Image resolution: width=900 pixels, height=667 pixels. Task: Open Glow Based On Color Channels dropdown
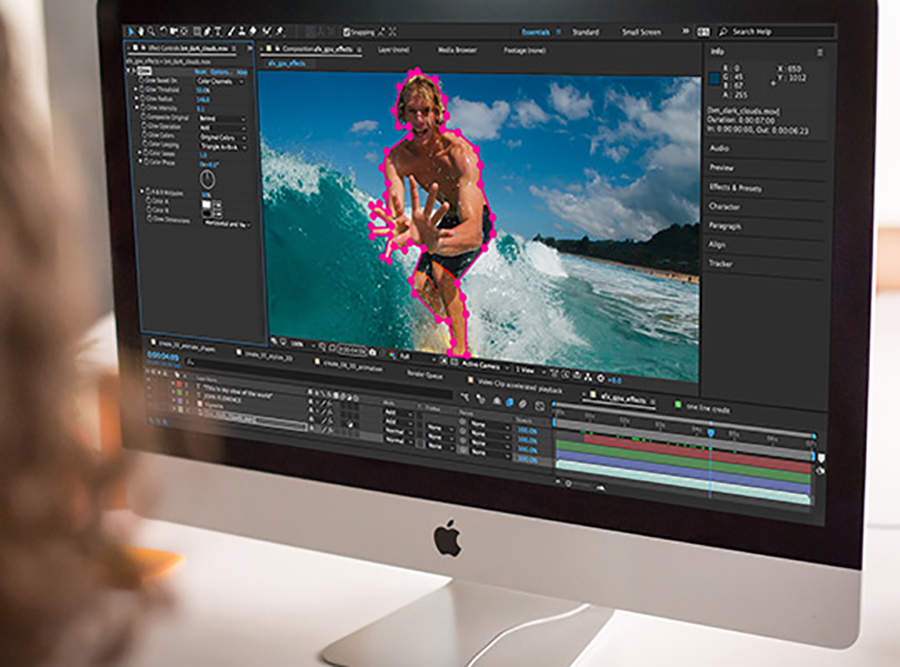coord(220,82)
